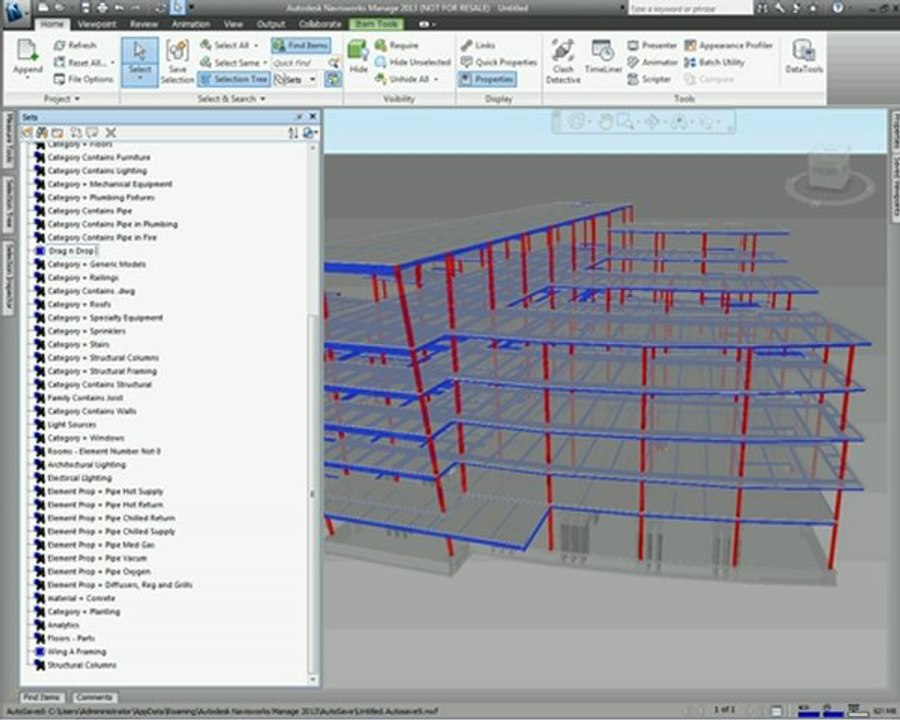
Task: Click the Print icon in quick access toolbar
Action: 102,7
